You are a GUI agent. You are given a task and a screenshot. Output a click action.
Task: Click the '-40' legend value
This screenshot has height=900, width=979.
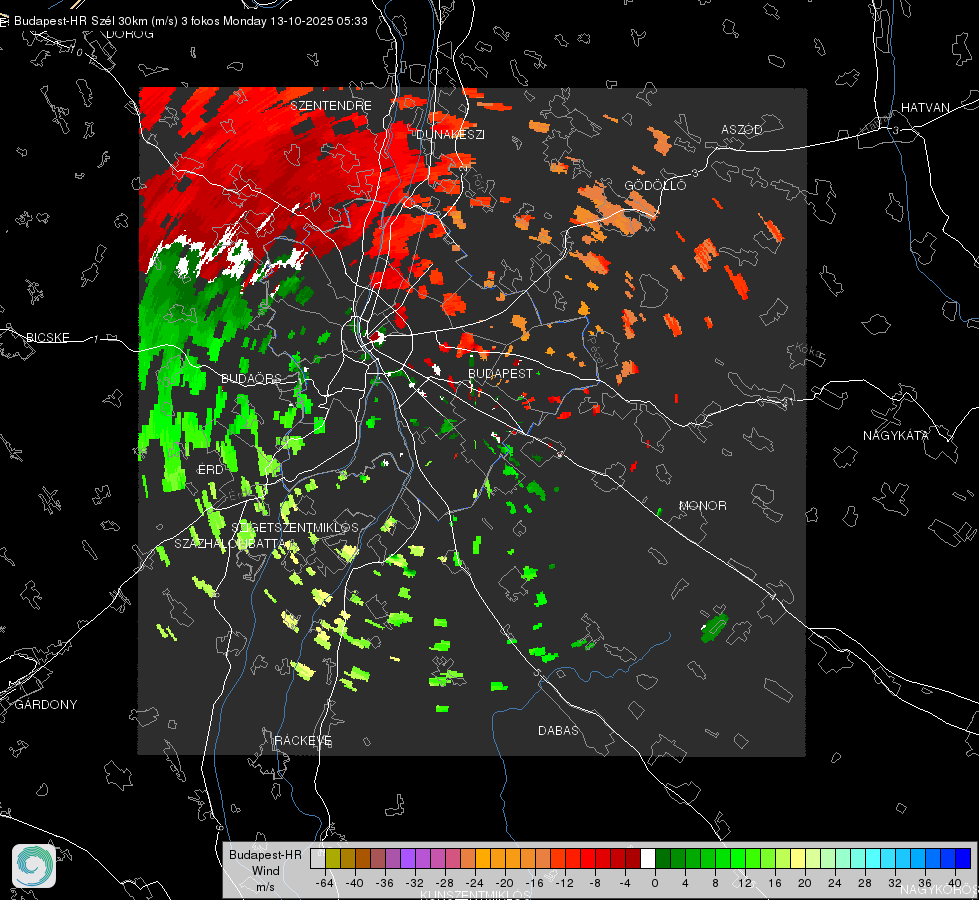click(x=354, y=883)
